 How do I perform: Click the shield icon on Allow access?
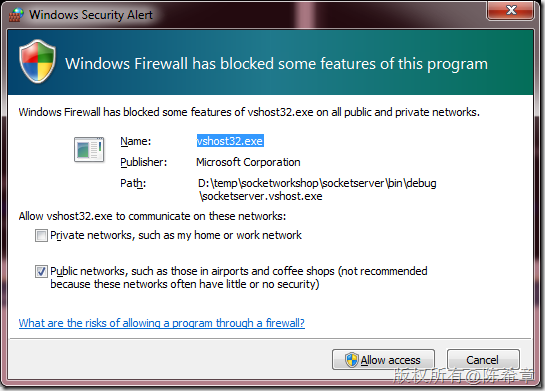click(x=351, y=360)
